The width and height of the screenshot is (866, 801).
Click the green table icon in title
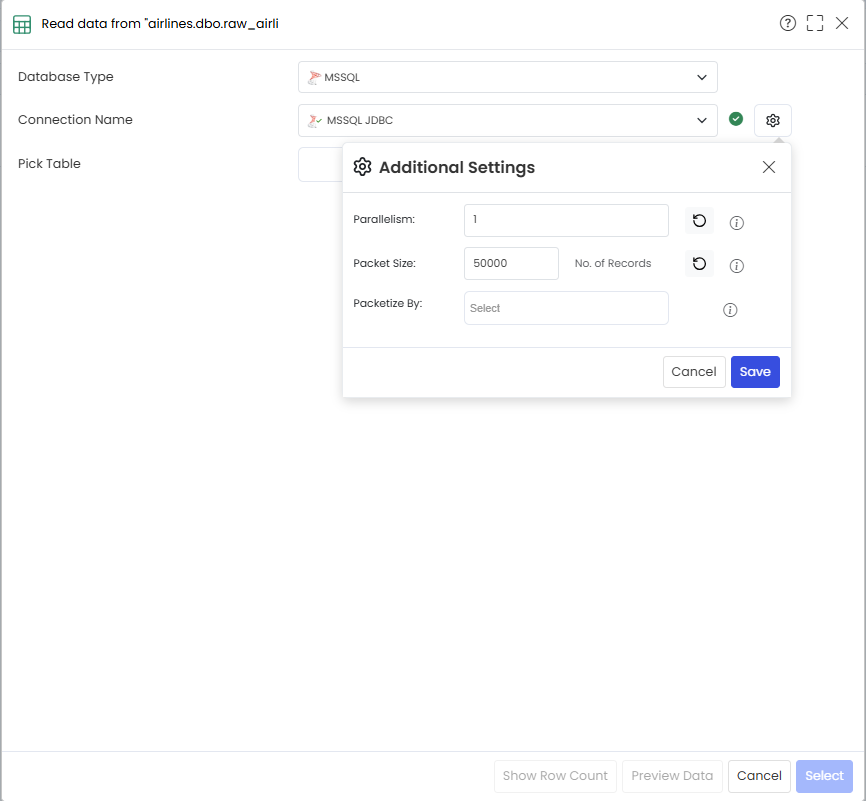pyautogui.click(x=22, y=24)
